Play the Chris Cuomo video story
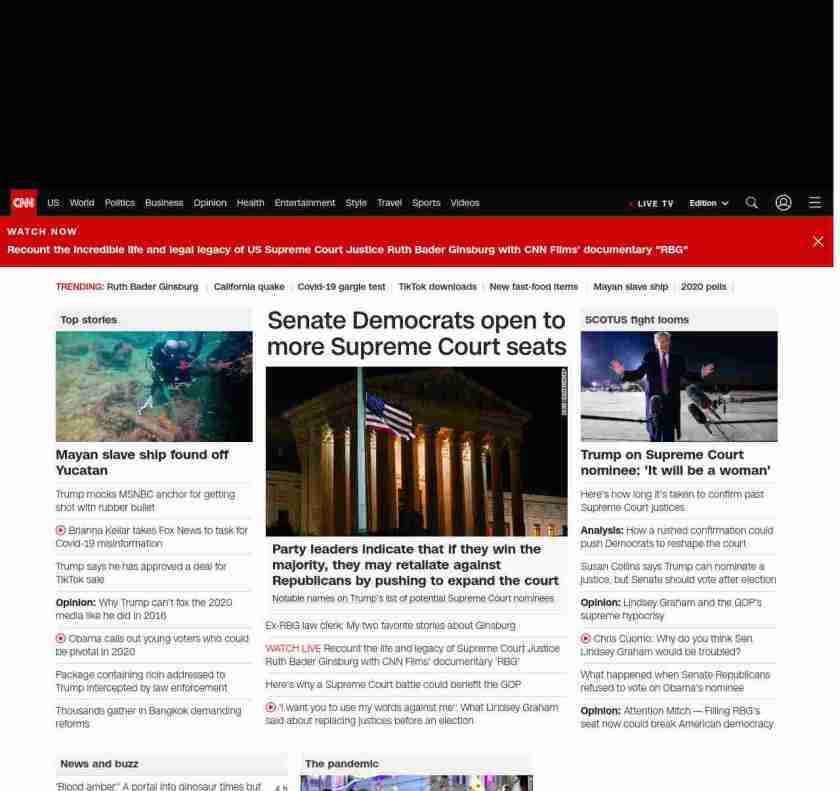 coord(586,638)
